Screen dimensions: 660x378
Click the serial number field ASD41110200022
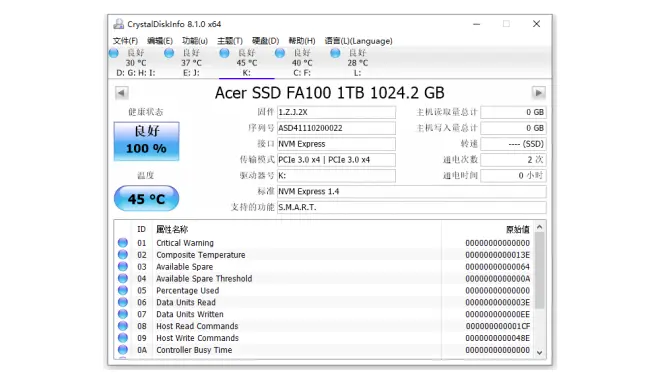tap(336, 128)
